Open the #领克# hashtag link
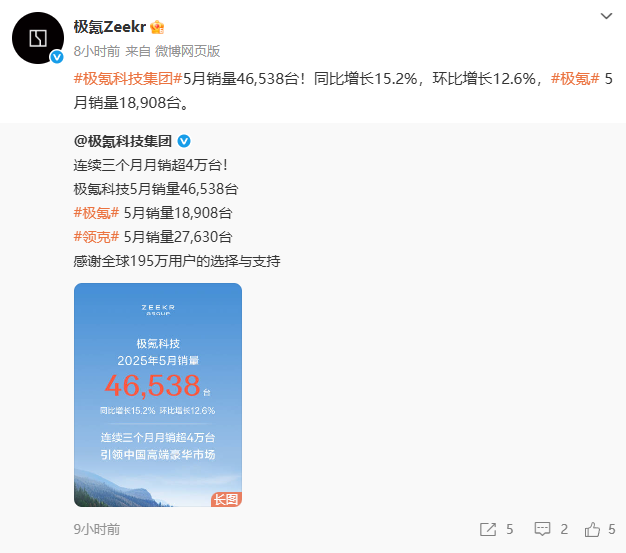Image resolution: width=626 pixels, height=553 pixels. coord(96,237)
